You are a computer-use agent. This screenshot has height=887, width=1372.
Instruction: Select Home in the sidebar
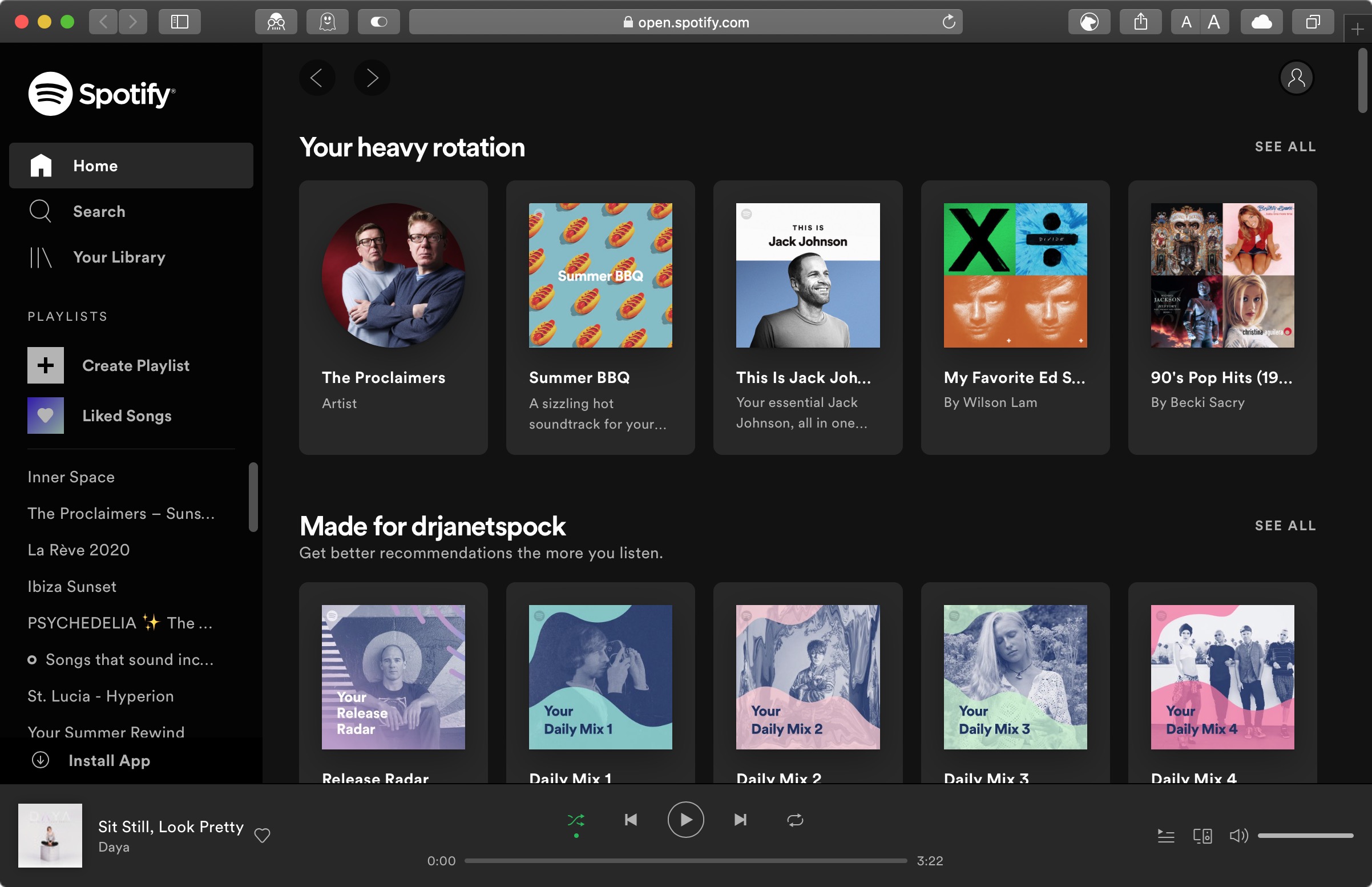pyautogui.click(x=95, y=166)
